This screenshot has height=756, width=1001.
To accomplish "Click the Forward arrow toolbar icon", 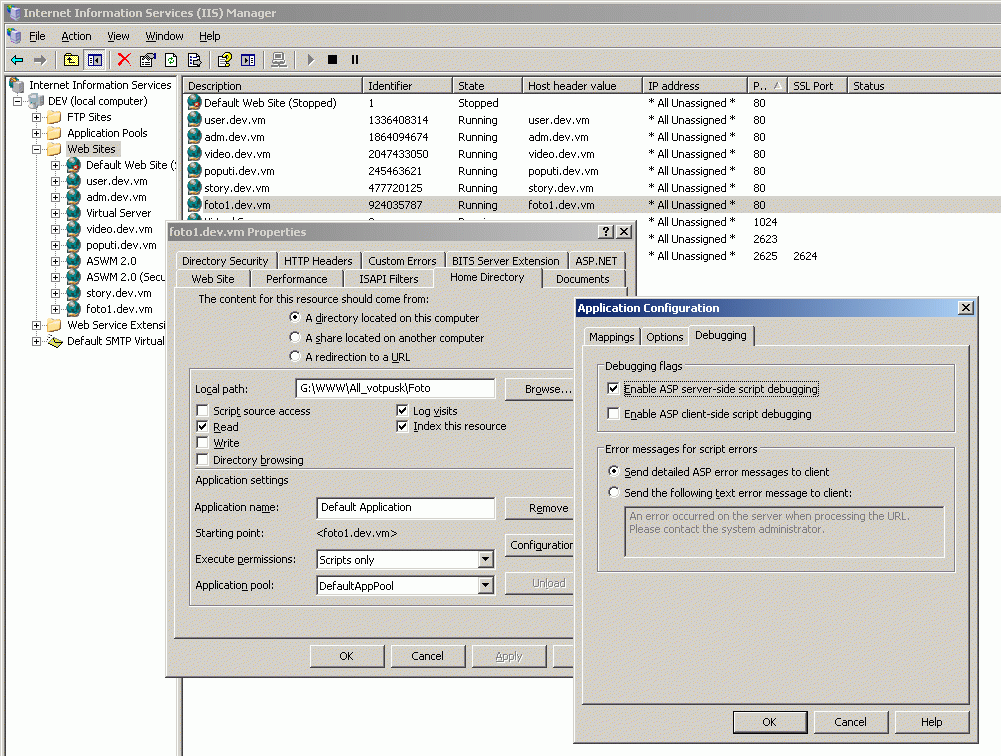I will (40, 60).
